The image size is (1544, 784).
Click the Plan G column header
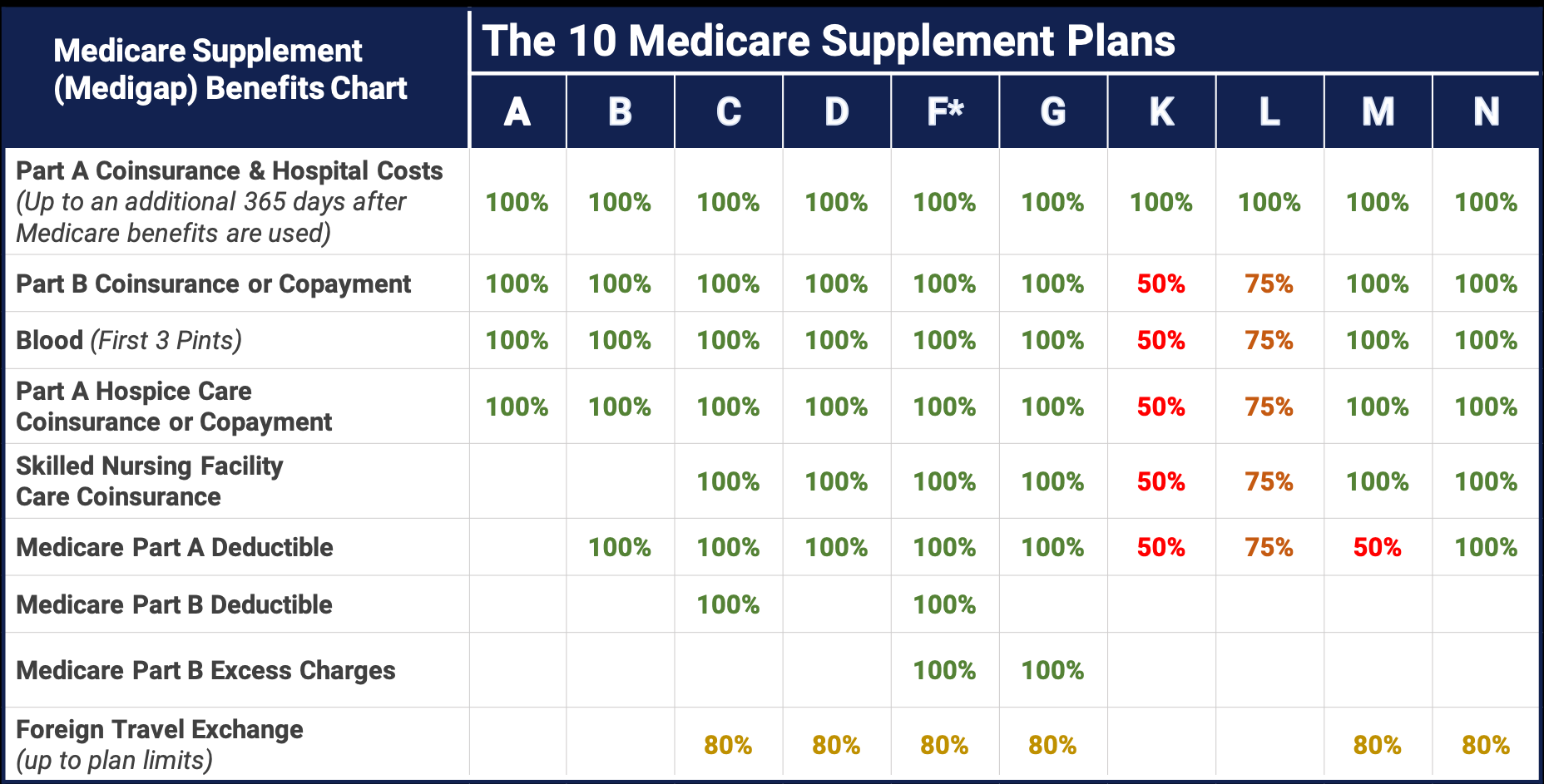[x=1053, y=111]
